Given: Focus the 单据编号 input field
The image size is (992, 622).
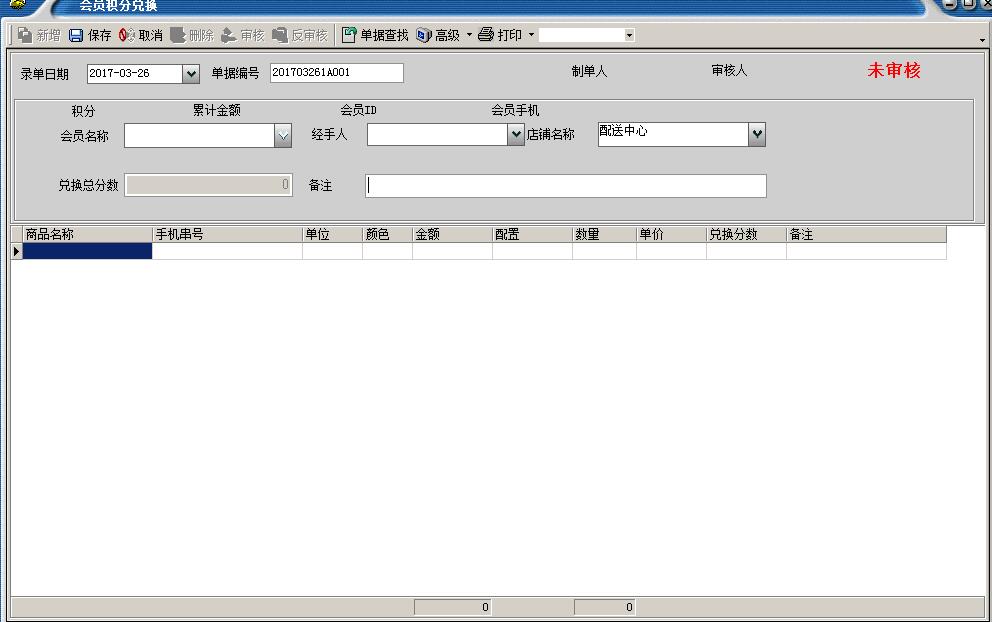Looking at the screenshot, I should 337,73.
